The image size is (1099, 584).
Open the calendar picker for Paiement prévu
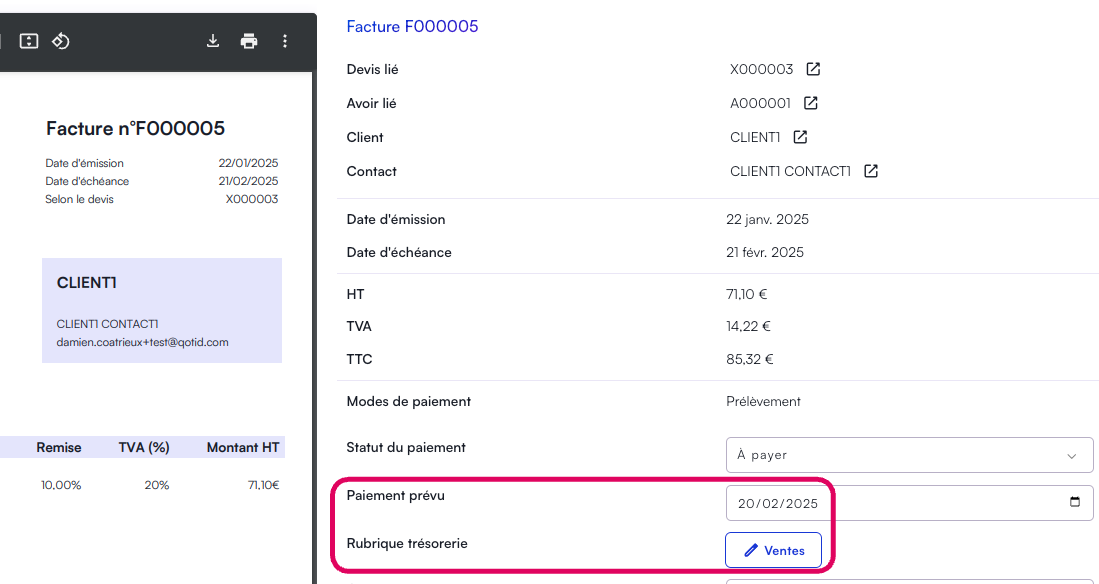(x=1075, y=503)
